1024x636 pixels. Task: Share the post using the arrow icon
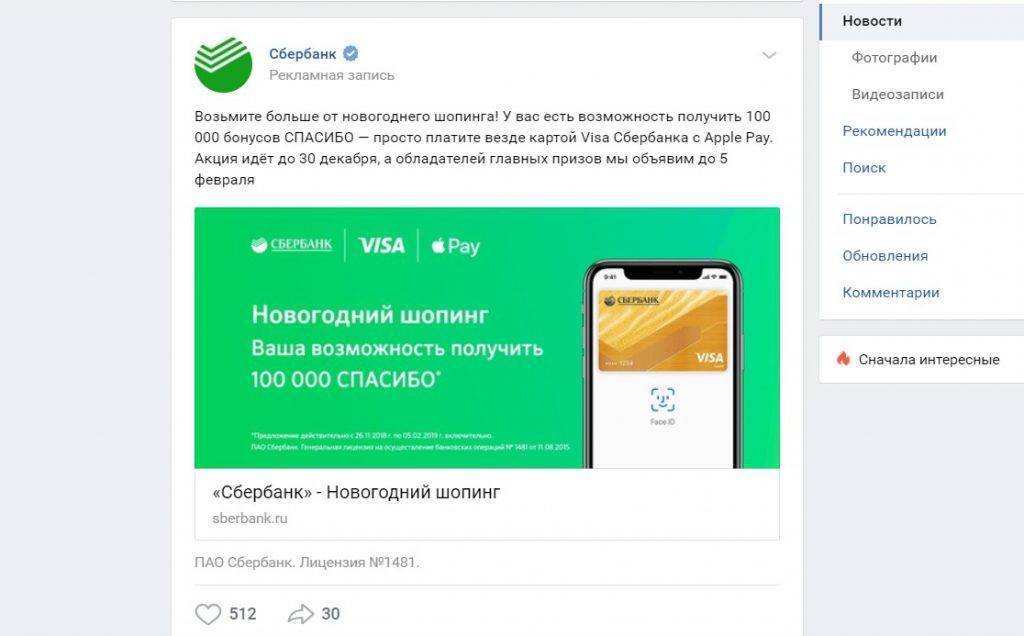pyautogui.click(x=300, y=614)
